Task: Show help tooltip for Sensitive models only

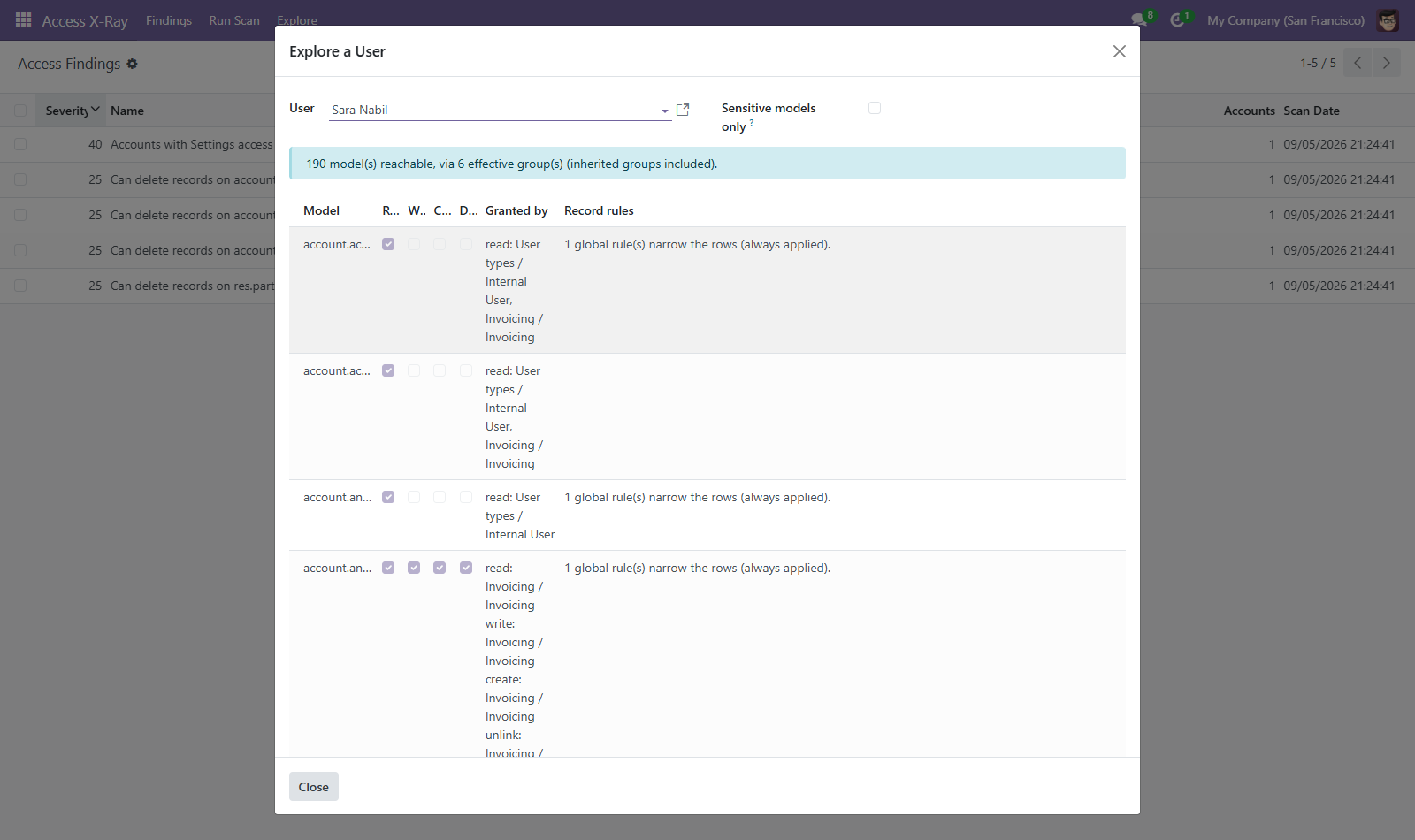Action: coord(752,123)
